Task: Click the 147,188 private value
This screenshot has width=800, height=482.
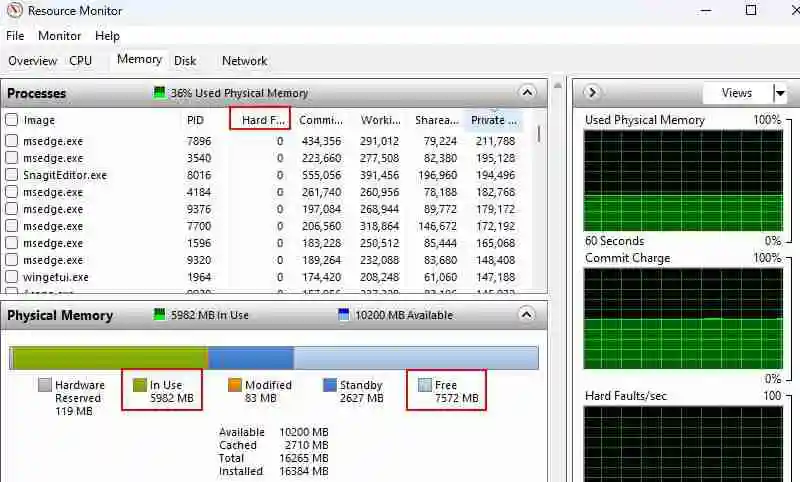Action: point(495,277)
